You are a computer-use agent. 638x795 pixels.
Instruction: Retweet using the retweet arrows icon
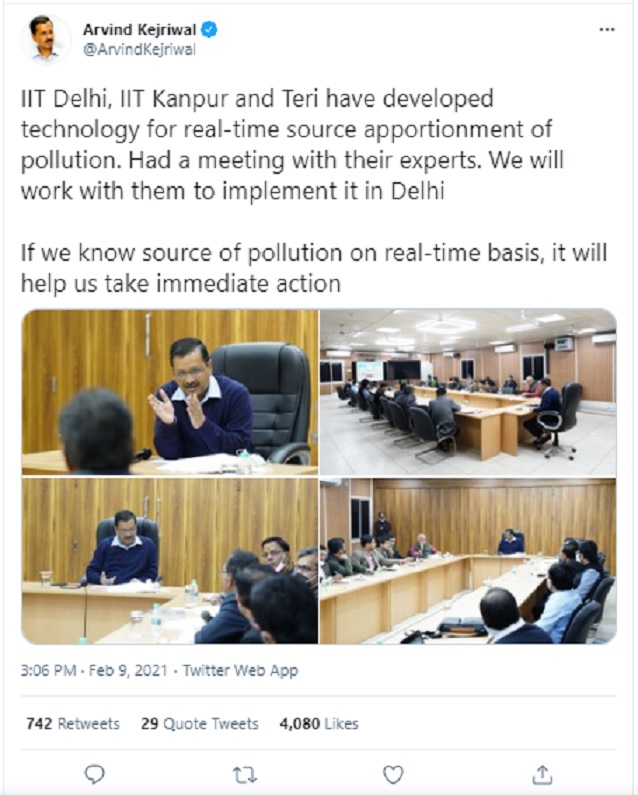[244, 775]
